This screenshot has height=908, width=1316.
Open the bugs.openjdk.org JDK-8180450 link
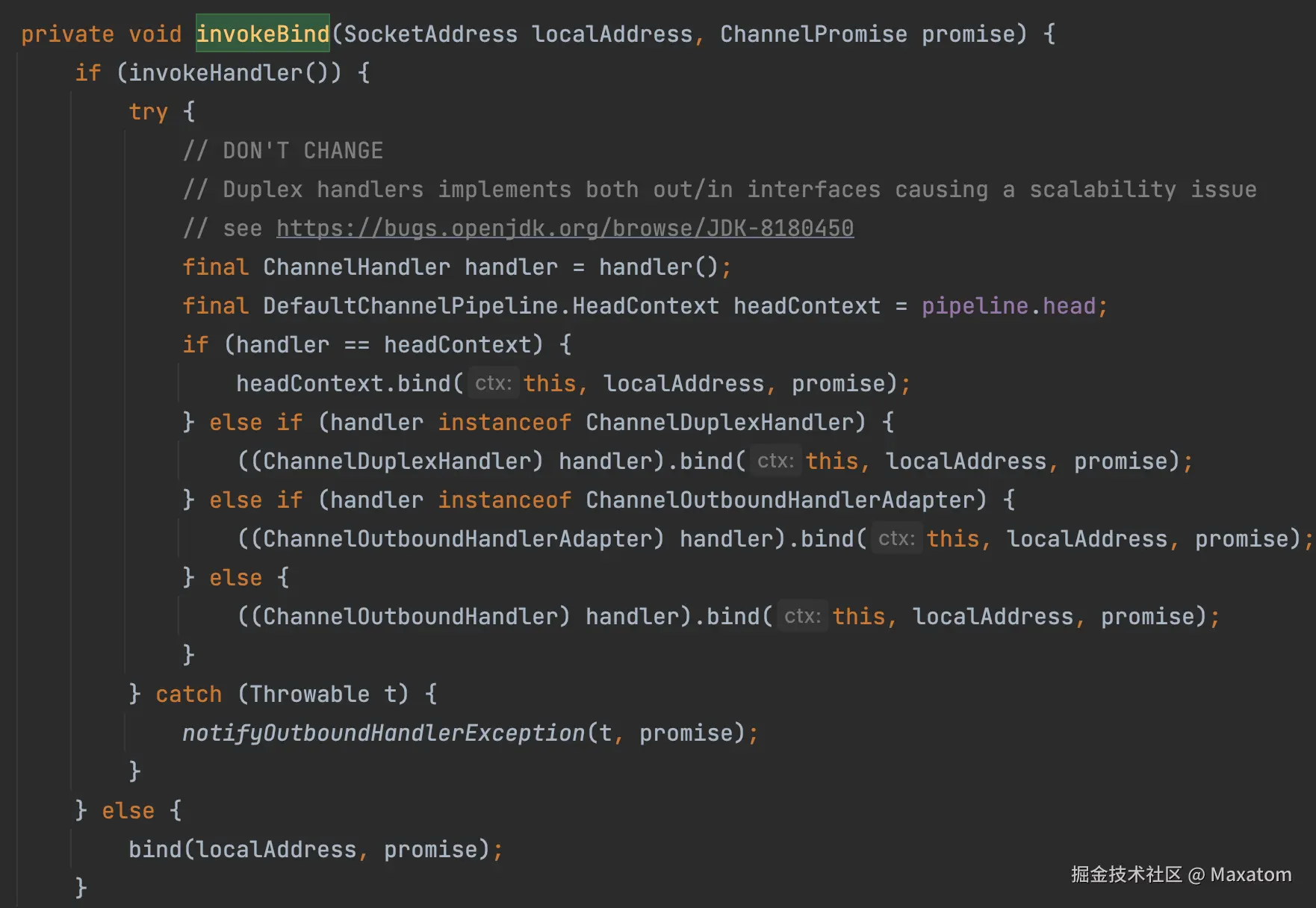565,228
